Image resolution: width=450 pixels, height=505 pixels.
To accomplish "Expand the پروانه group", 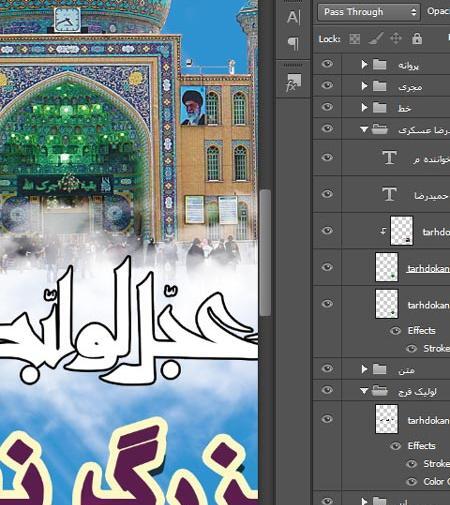I will [x=364, y=64].
